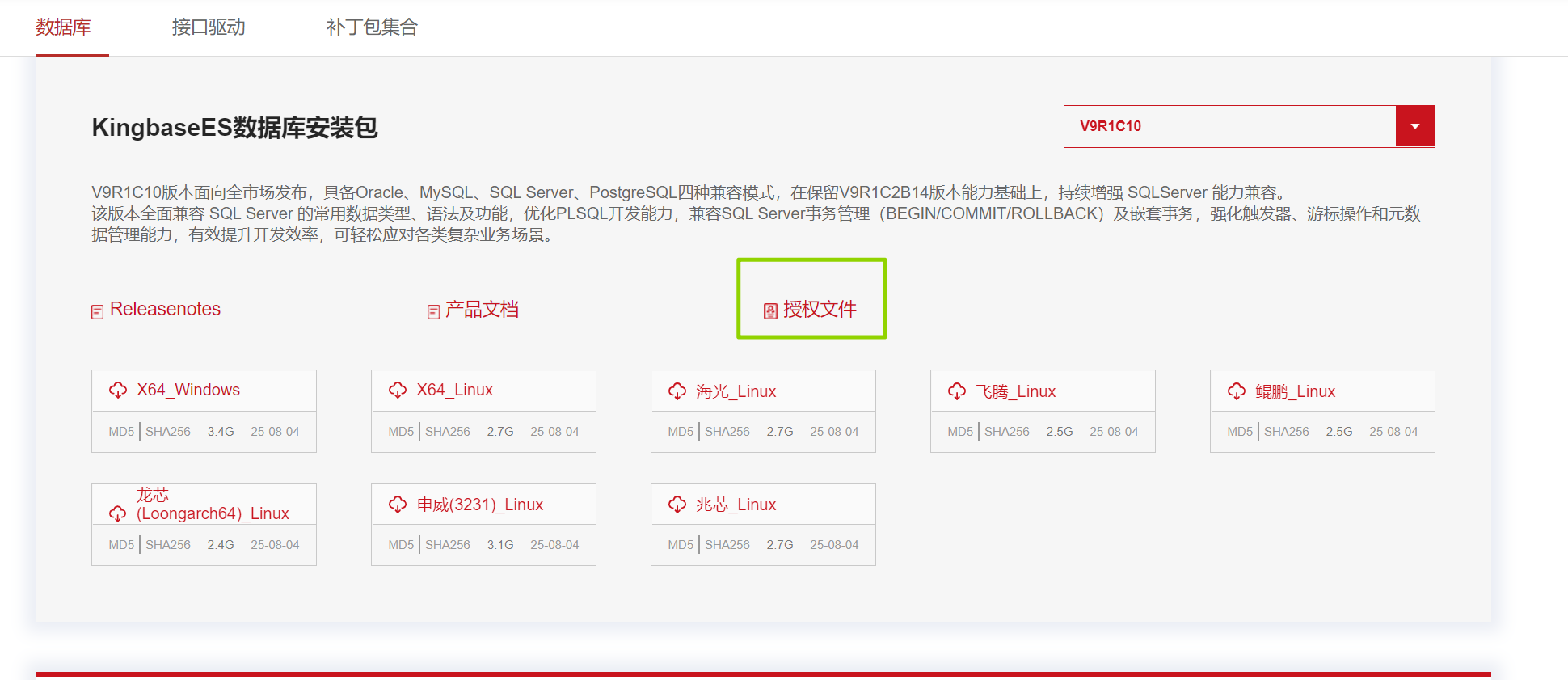Screen dimensions: 1568x680
Task: Click the 3.4G size of X64_Windows
Action: (x=221, y=432)
